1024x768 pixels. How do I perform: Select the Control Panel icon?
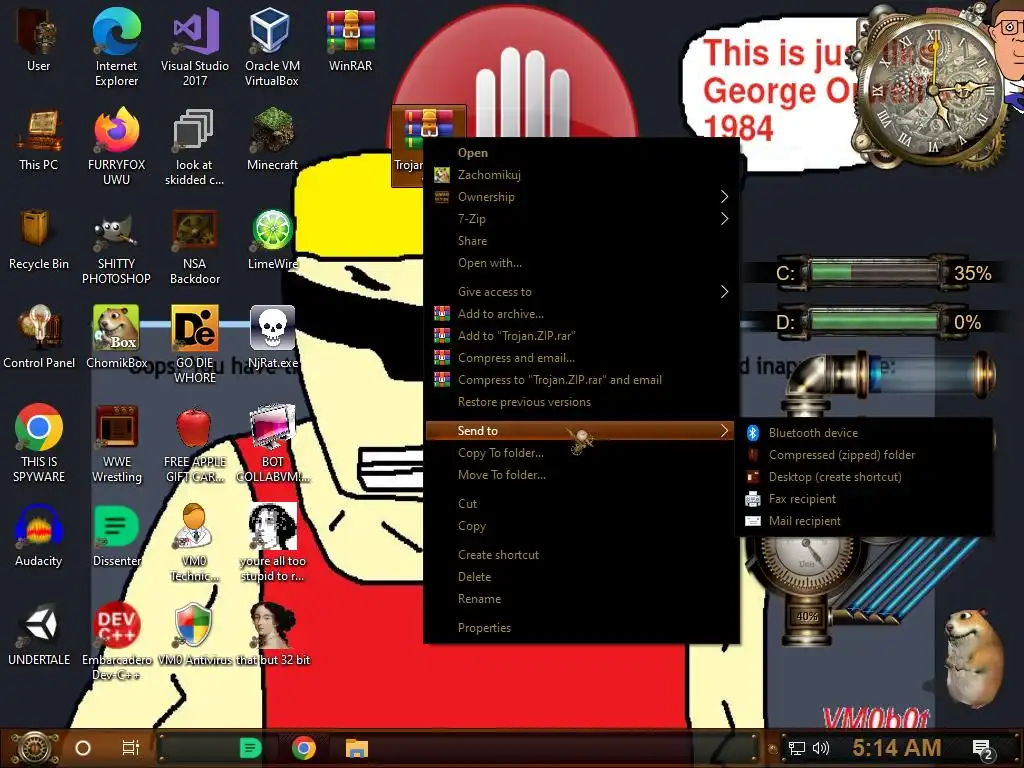click(x=39, y=338)
